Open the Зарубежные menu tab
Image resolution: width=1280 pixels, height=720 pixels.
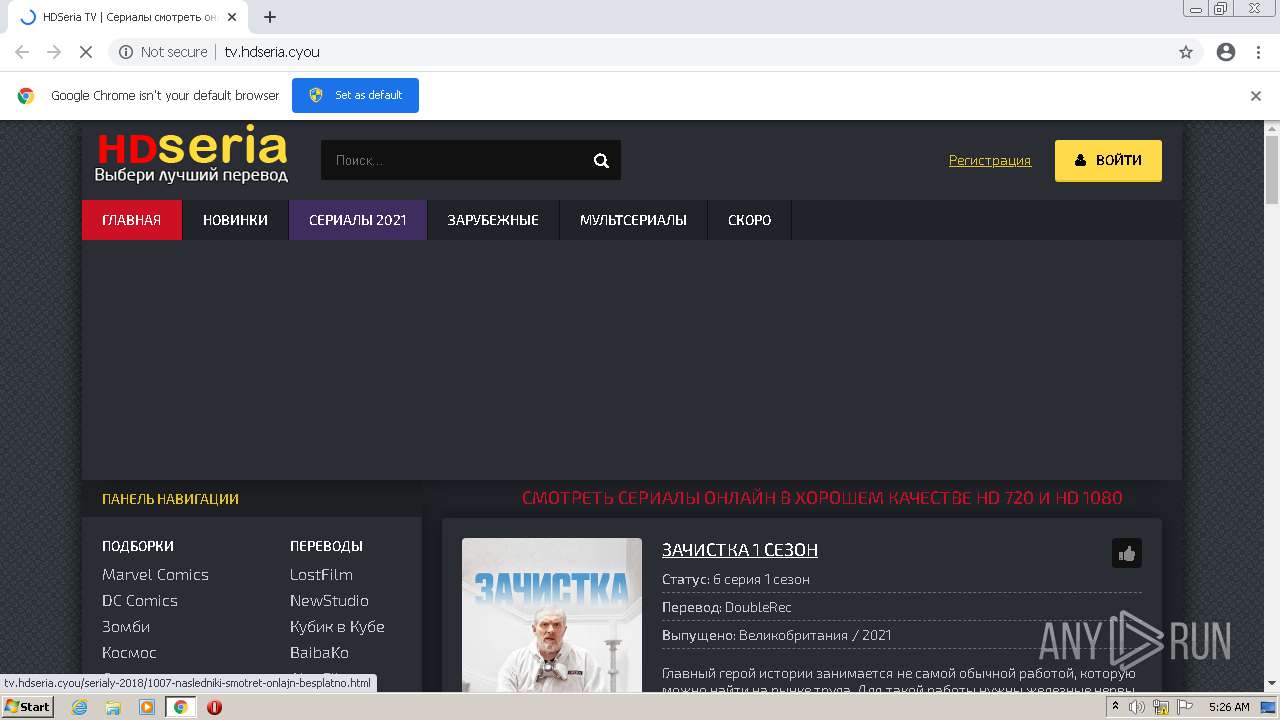point(493,220)
